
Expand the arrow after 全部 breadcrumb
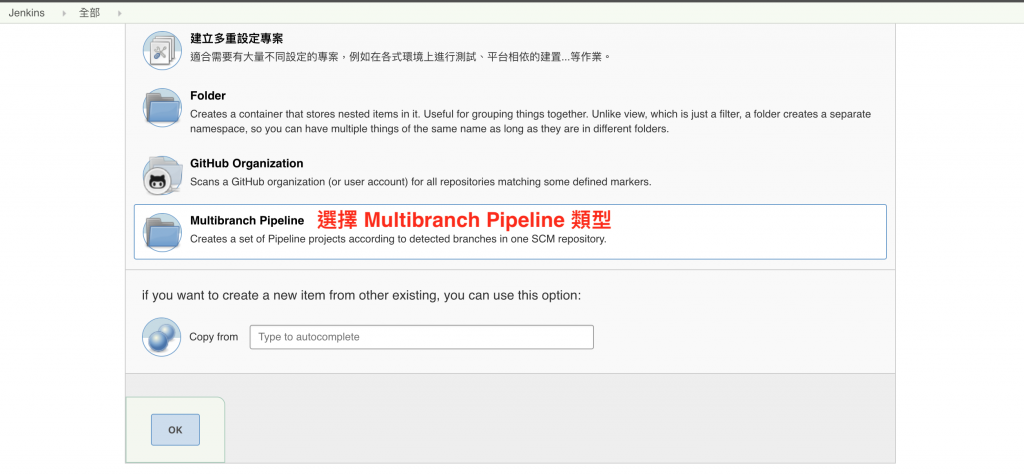point(120,13)
